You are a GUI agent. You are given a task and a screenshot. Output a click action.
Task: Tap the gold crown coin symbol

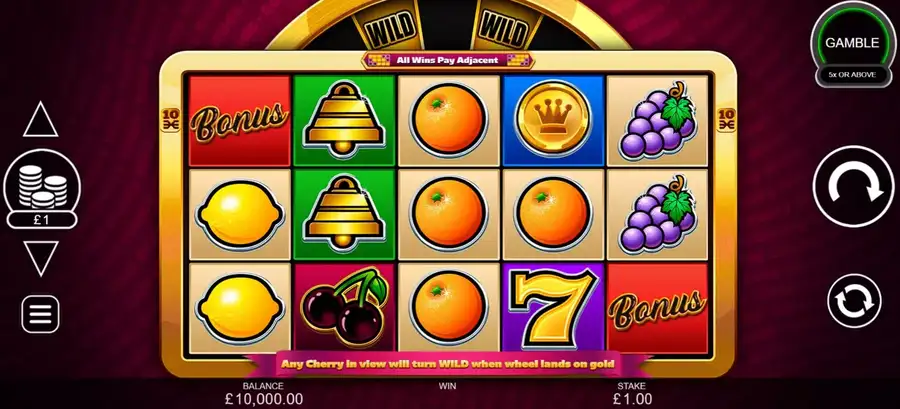pos(553,120)
